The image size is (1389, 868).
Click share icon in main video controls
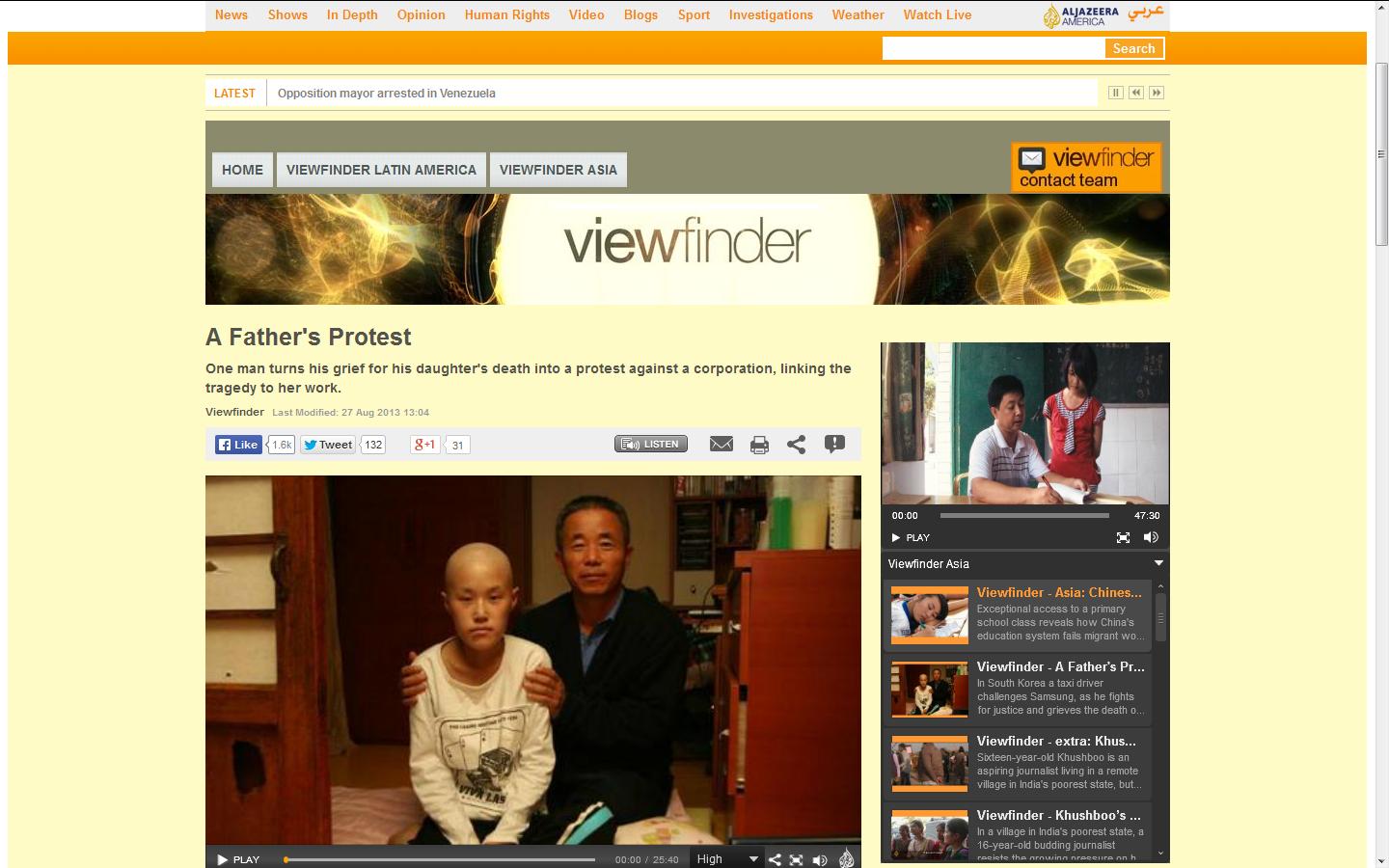[775, 859]
